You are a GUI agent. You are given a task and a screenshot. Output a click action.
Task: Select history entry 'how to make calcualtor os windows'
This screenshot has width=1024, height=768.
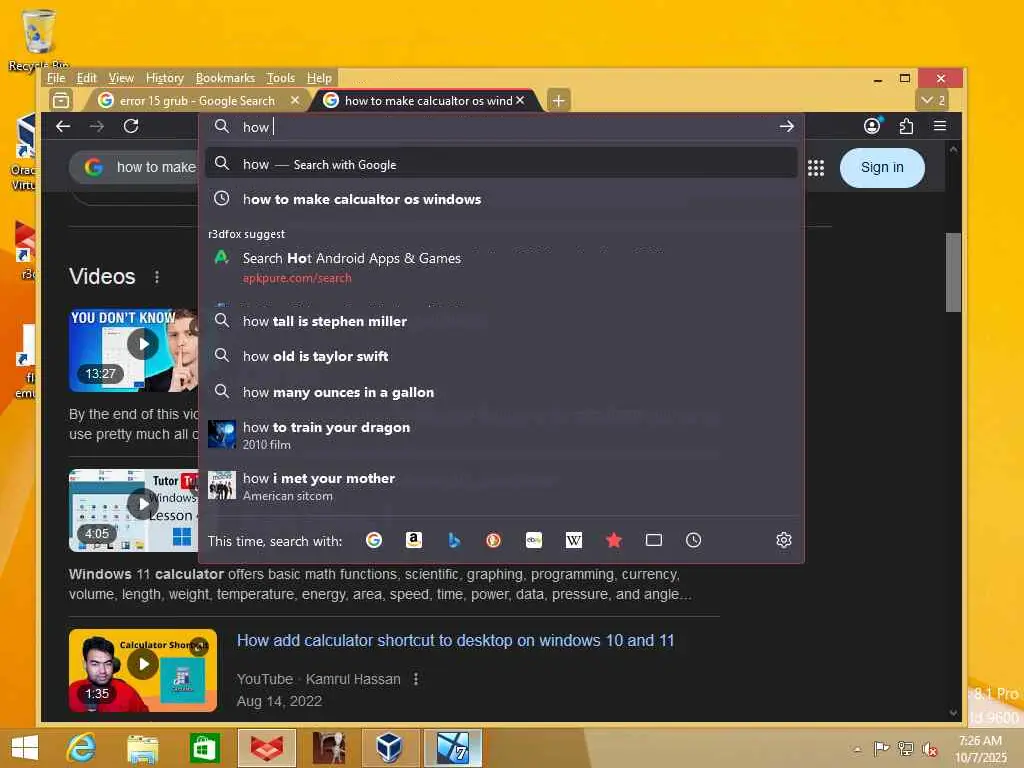tap(502, 199)
